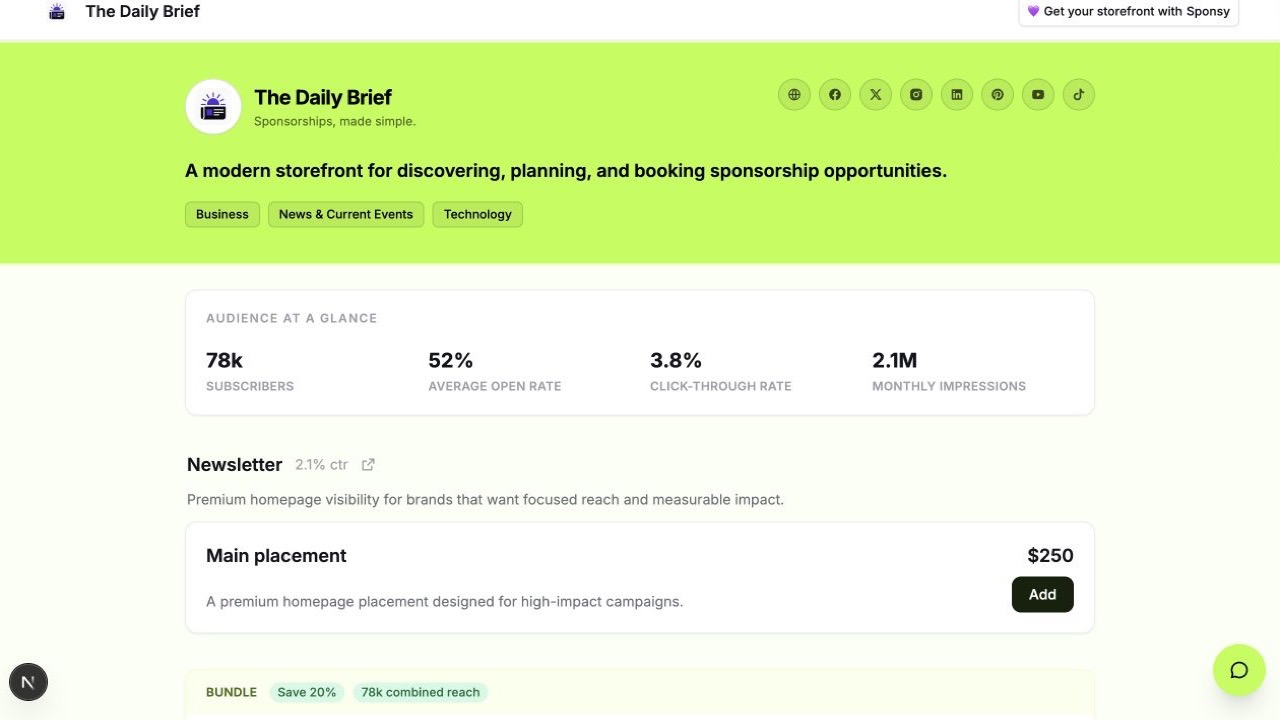Click the high-impact campaigns placement description
The image size is (1280, 720).
444,602
